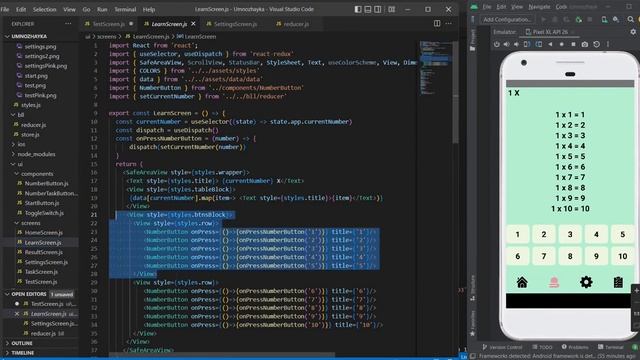Close the LearnScreen.js tab
640x360 pixels.
point(193,24)
